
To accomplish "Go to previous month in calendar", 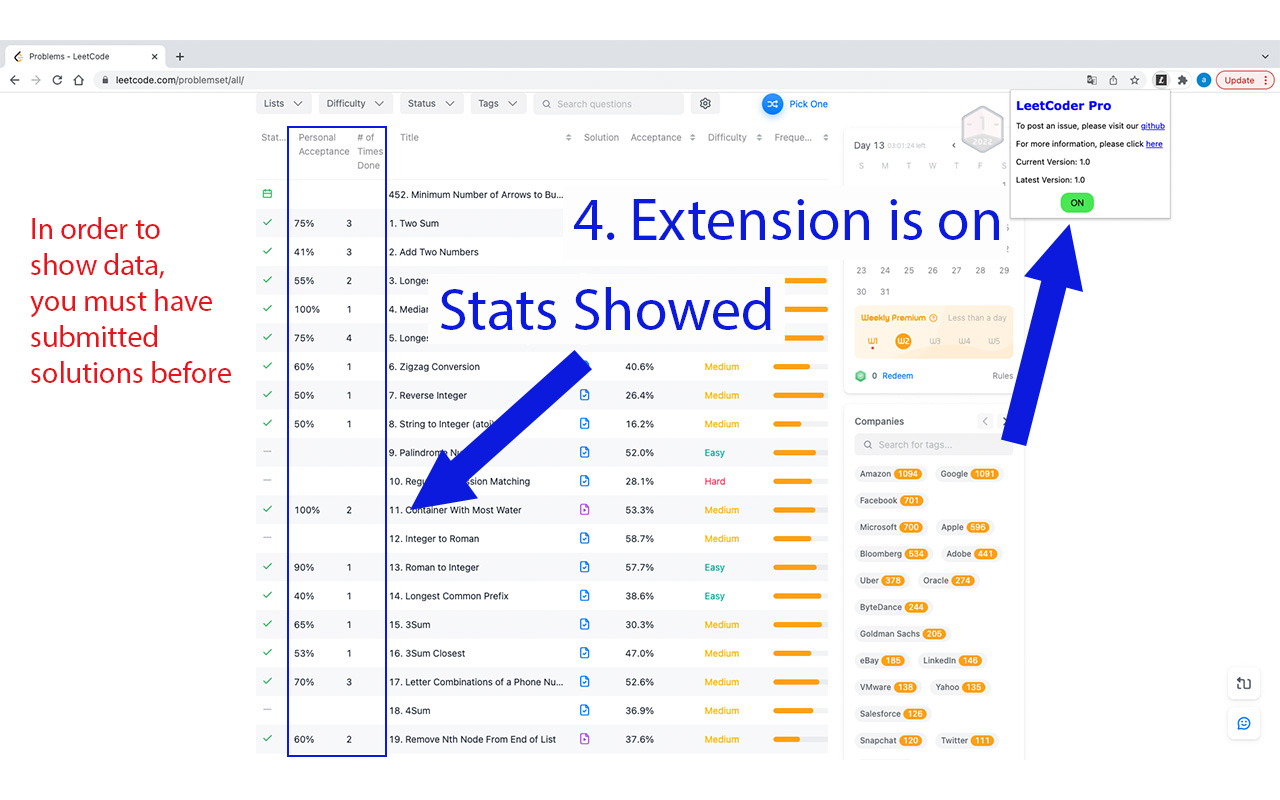I will pyautogui.click(x=954, y=146).
